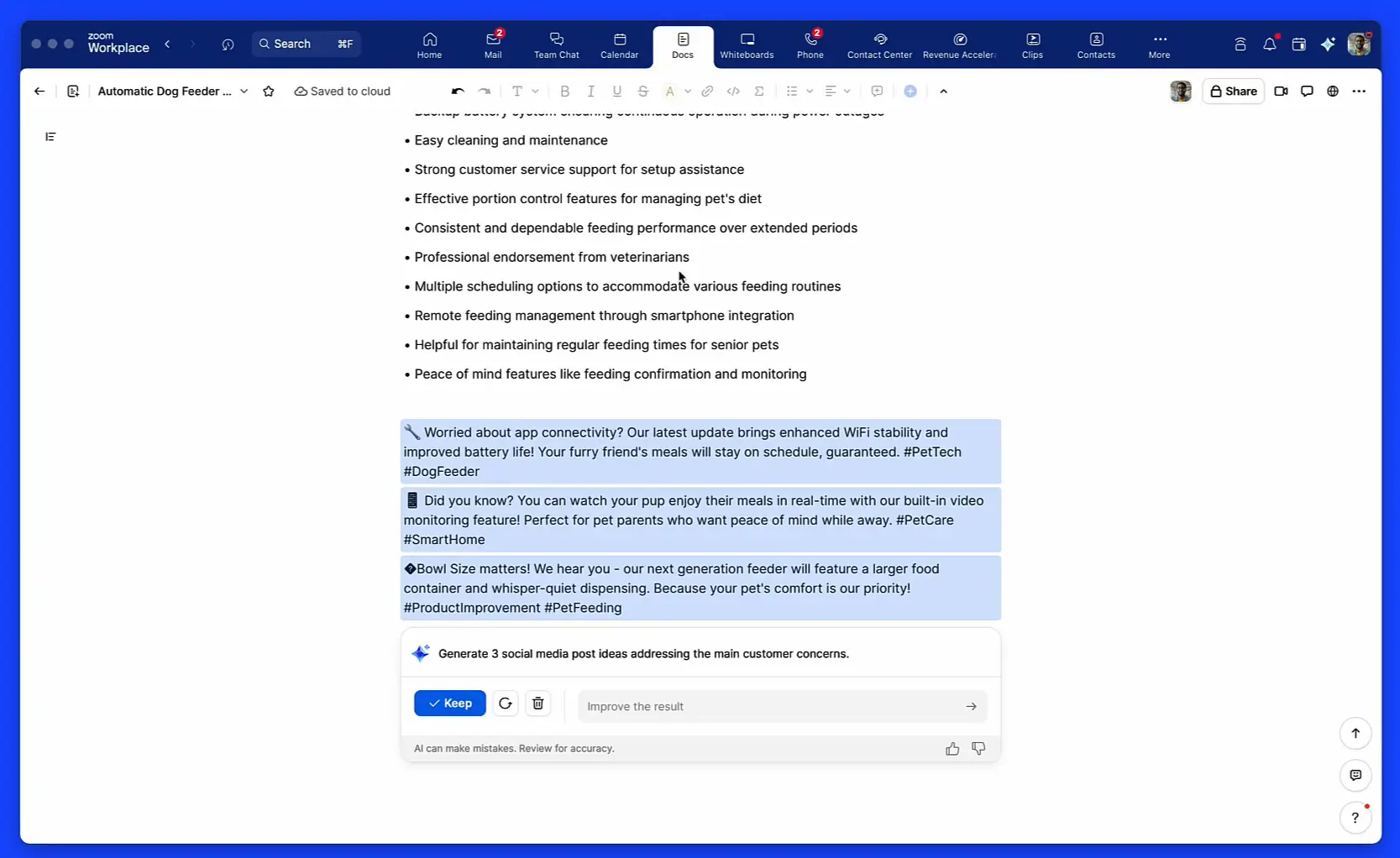Viewport: 1400px width, 858px height.
Task: Collapse the formatting toolbar
Action: point(944,92)
